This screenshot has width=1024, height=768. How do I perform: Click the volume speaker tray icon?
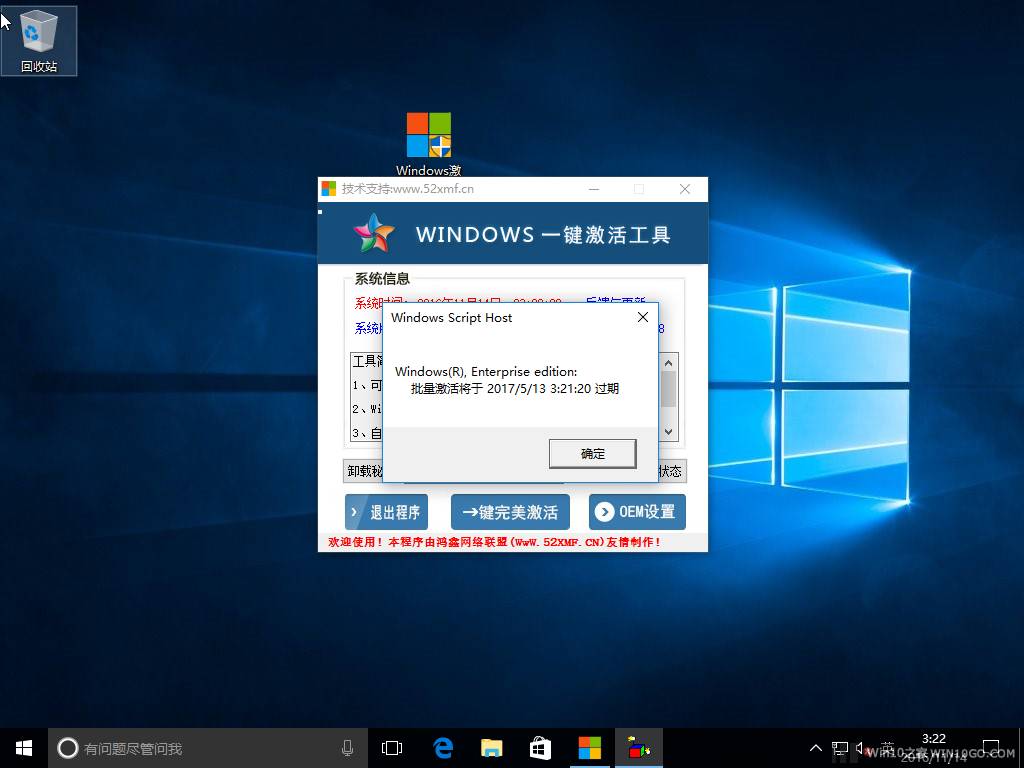(862, 748)
